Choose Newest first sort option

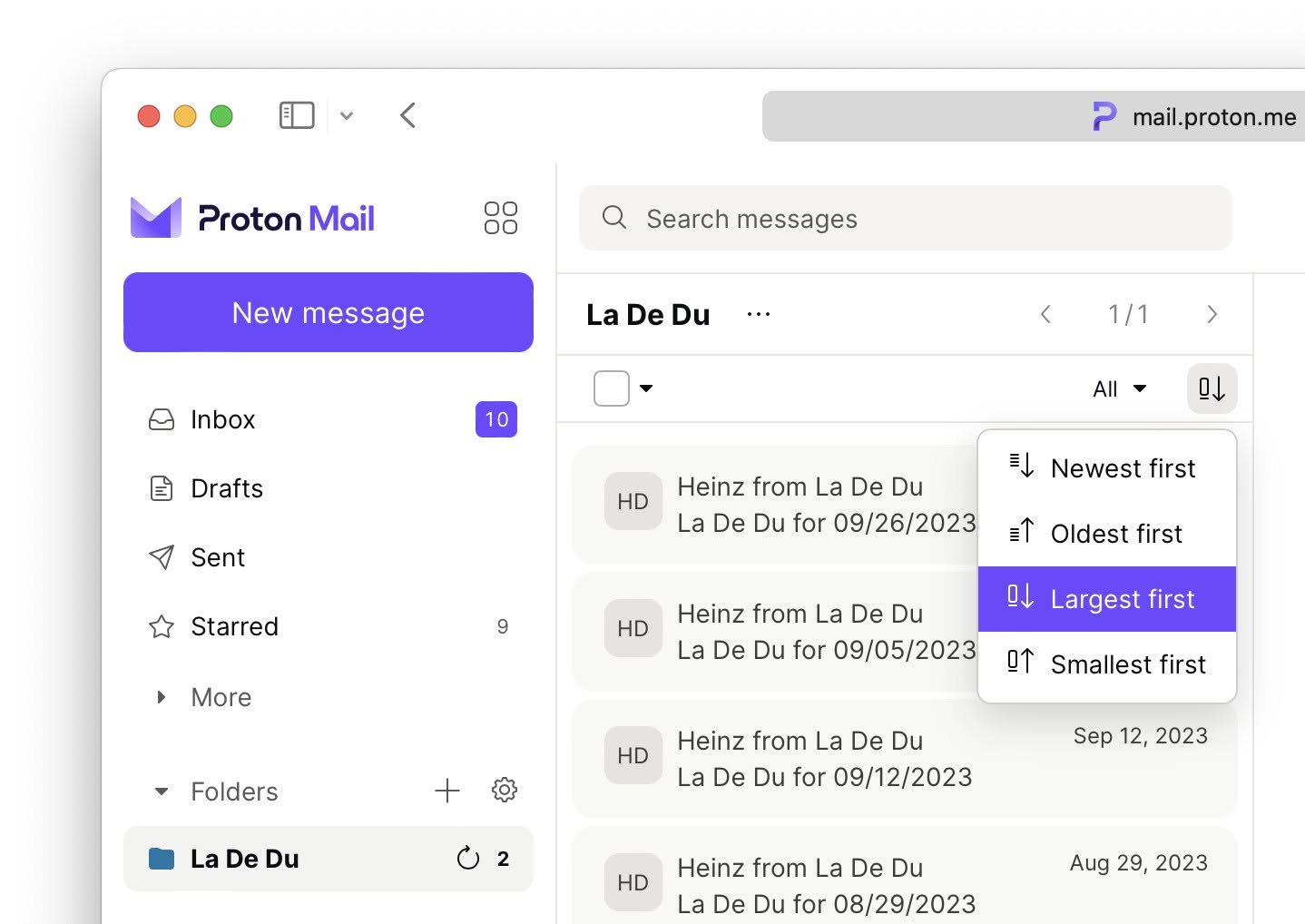[x=1107, y=468]
